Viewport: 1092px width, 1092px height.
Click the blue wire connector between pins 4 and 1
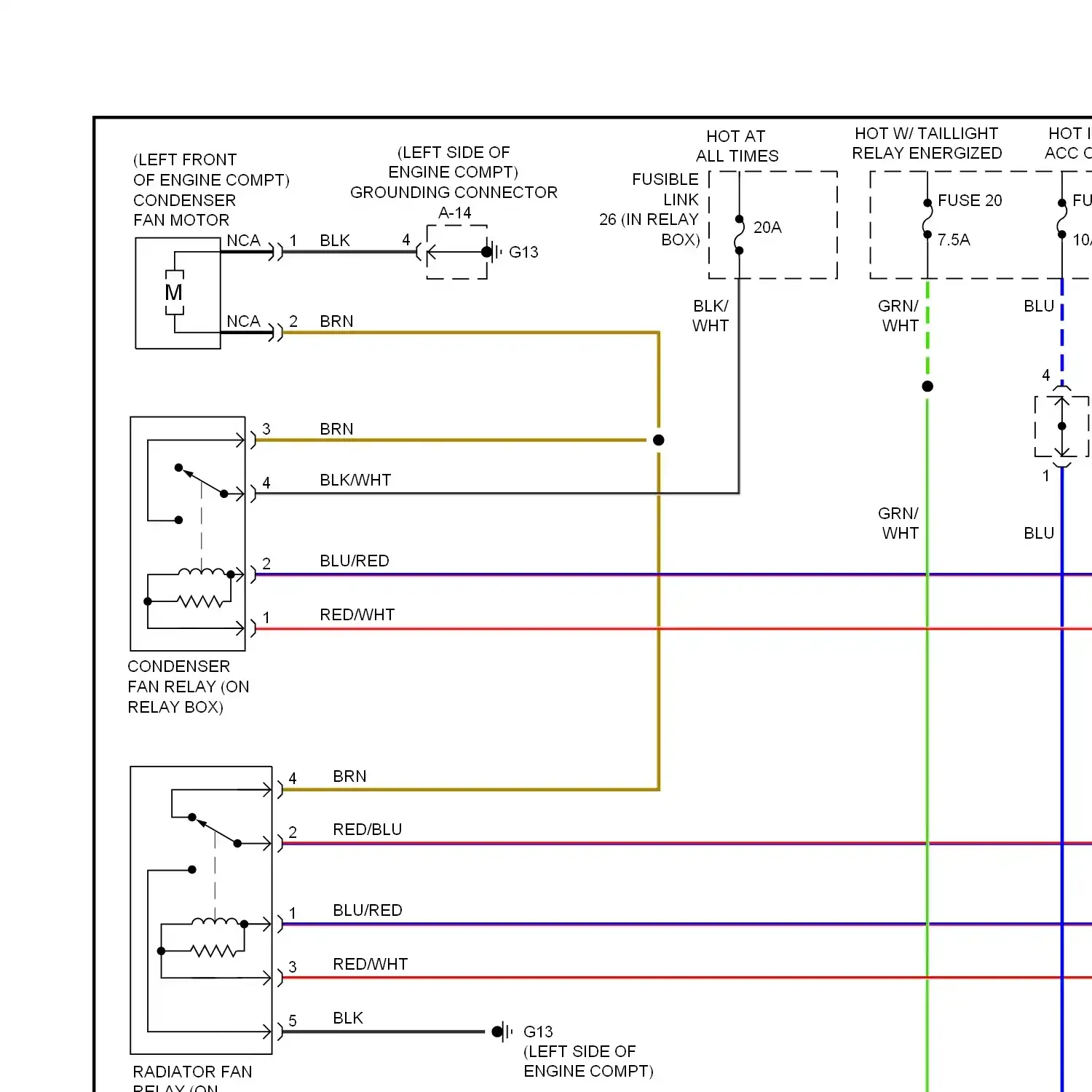tap(1062, 426)
